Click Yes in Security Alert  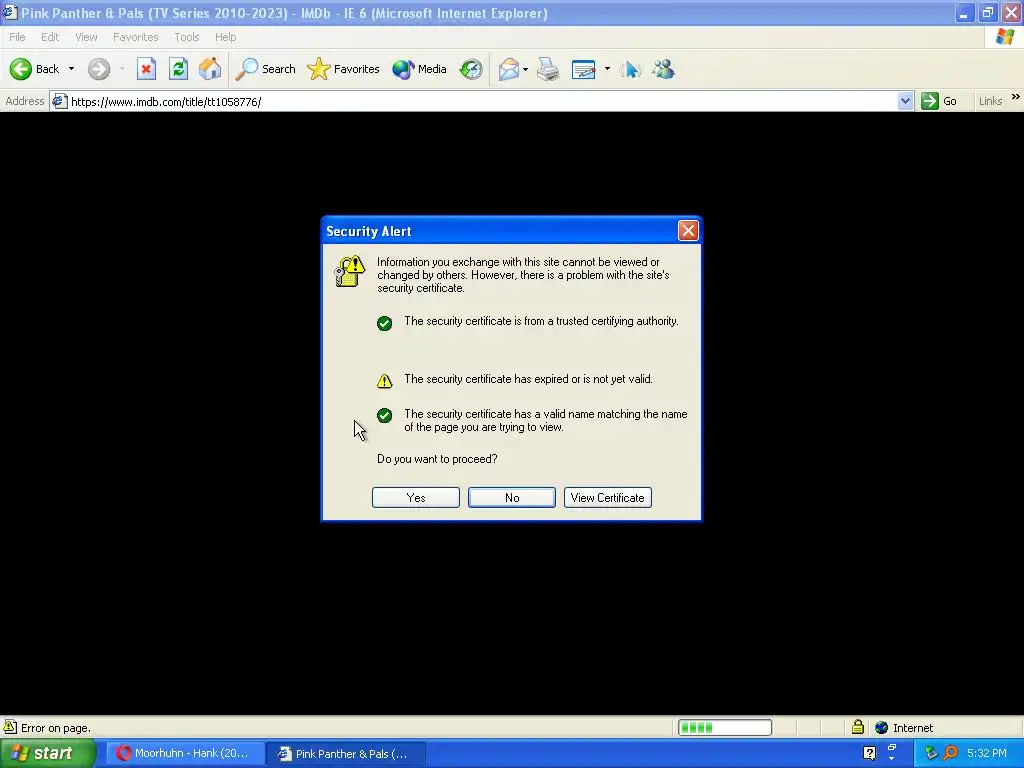[x=416, y=498]
